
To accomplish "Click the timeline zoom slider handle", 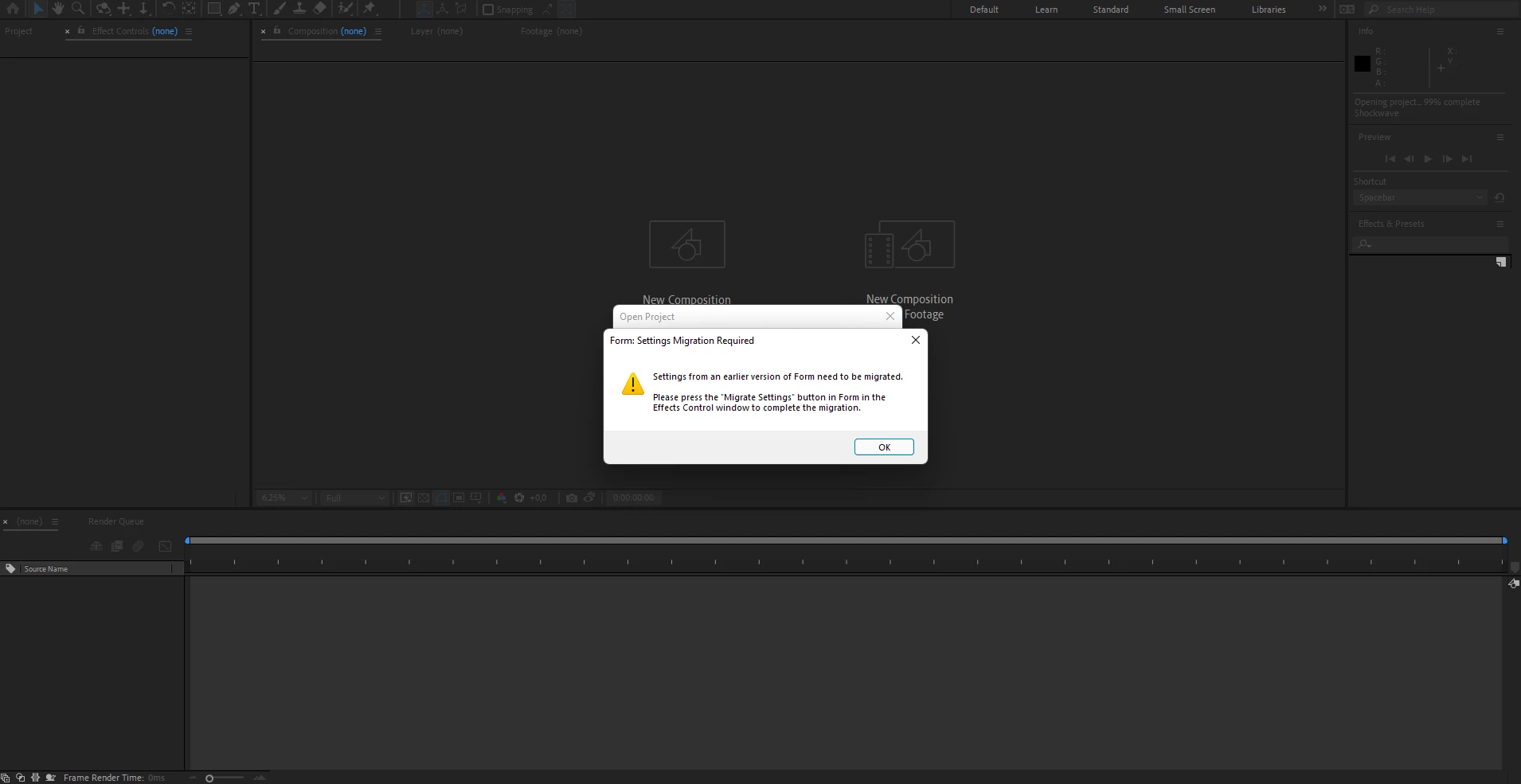I will click(209, 778).
